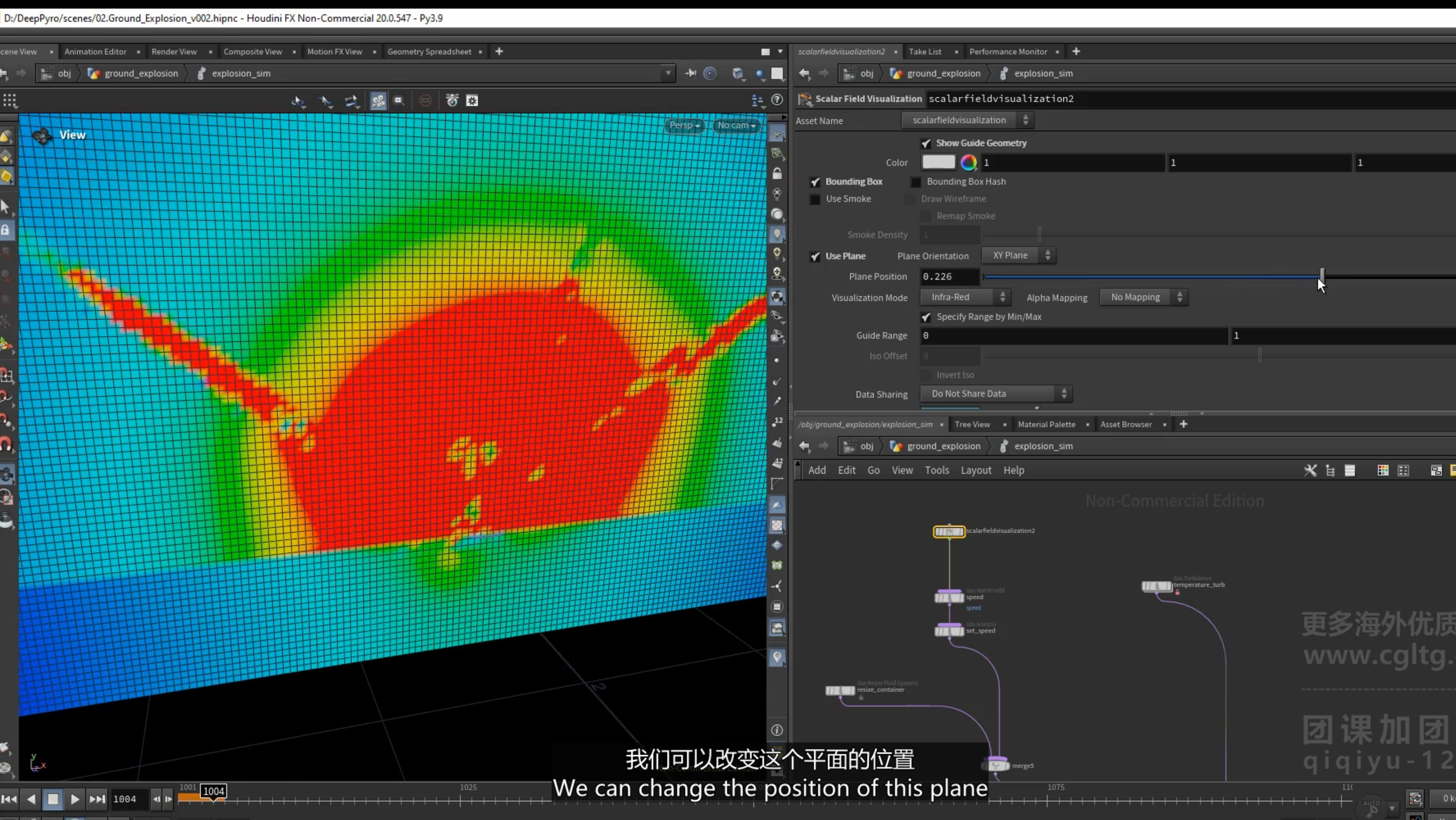1456x820 pixels.
Task: Open the Layout menu in network editor
Action: click(975, 470)
